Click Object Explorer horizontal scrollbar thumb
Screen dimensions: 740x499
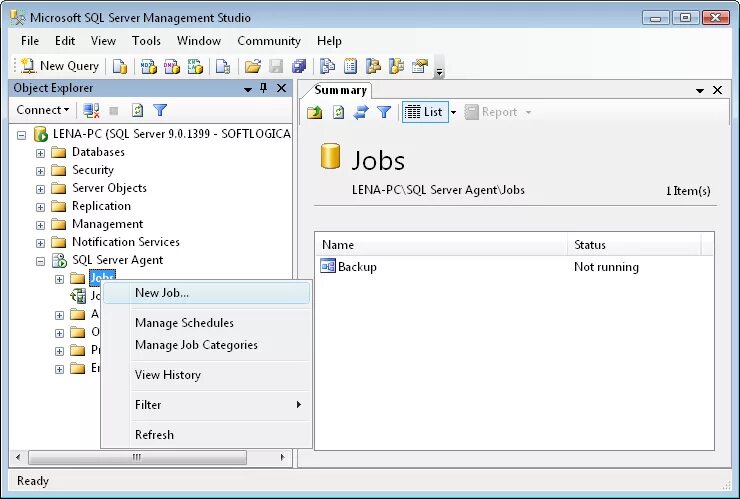pyautogui.click(x=137, y=457)
